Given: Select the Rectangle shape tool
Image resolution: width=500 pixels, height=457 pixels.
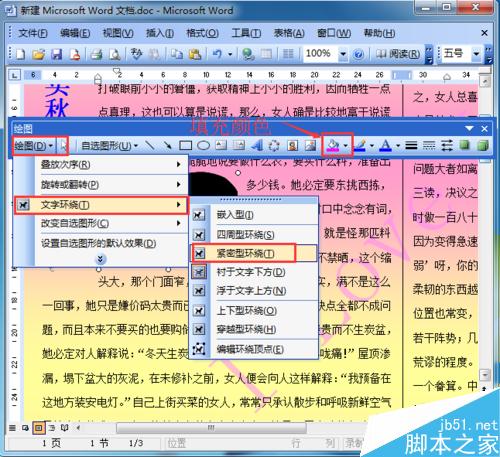Looking at the screenshot, I should tap(185, 145).
